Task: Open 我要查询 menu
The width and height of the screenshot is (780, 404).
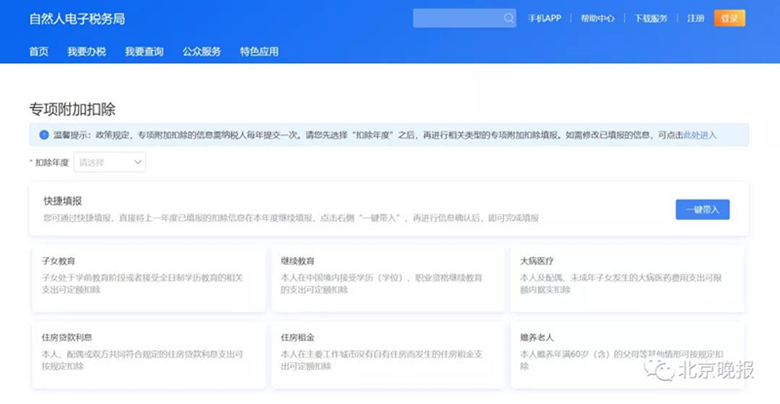Action: [x=144, y=51]
